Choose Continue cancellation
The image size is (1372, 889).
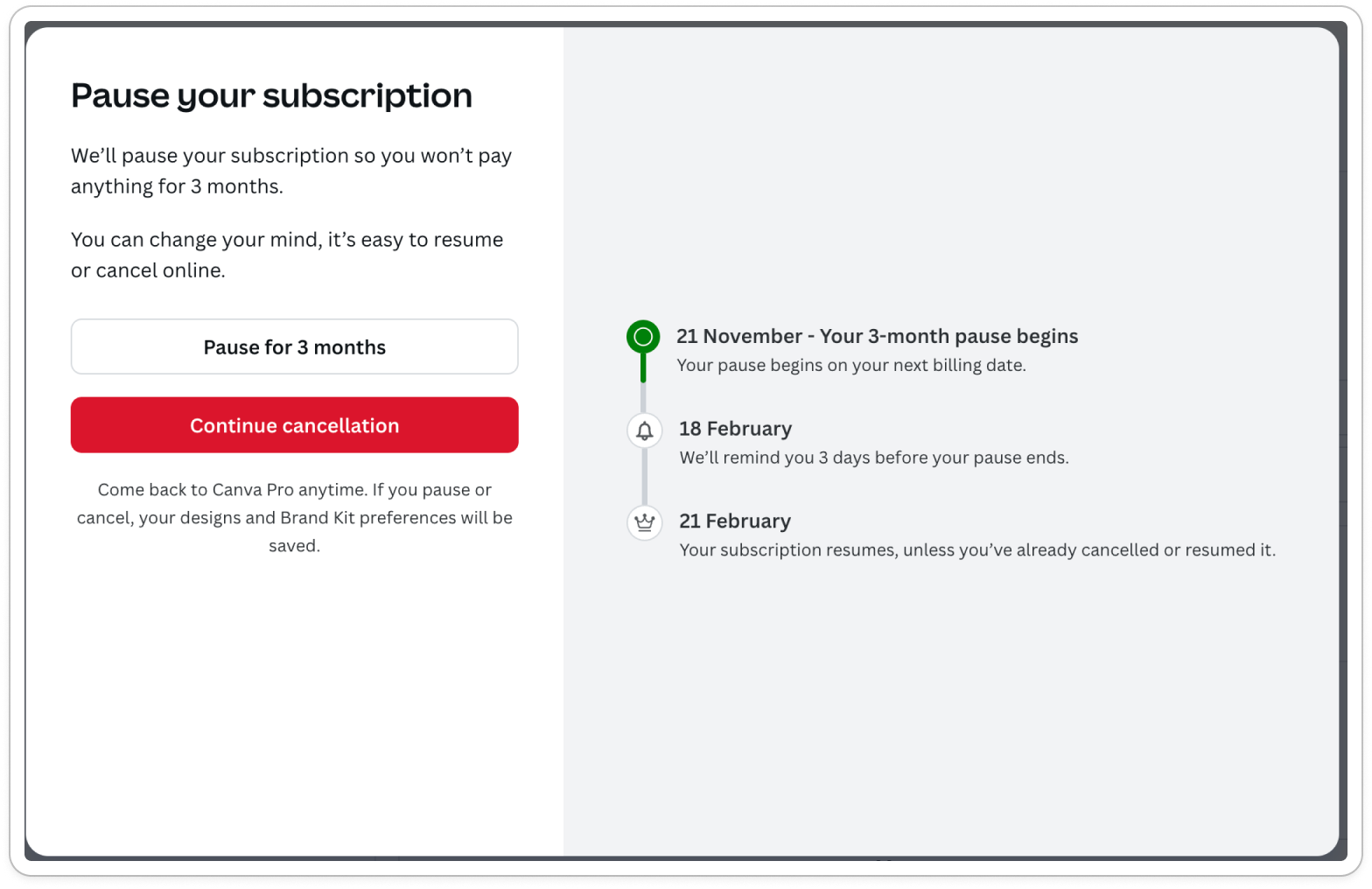click(294, 425)
